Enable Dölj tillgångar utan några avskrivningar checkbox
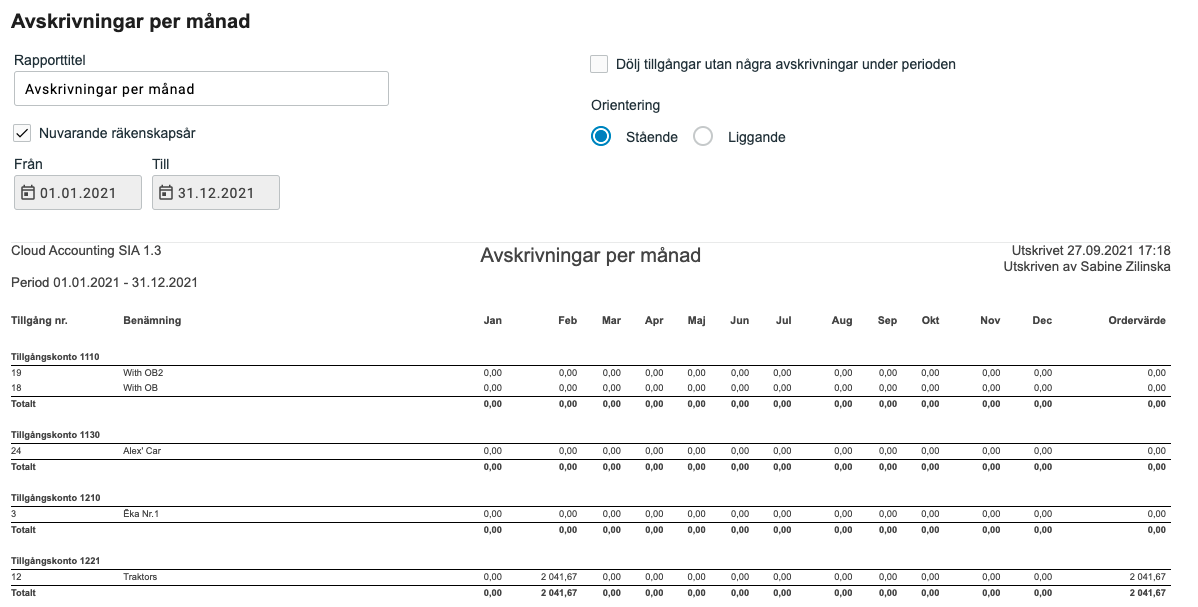Screen dimensions: 1198x607 coord(599,64)
